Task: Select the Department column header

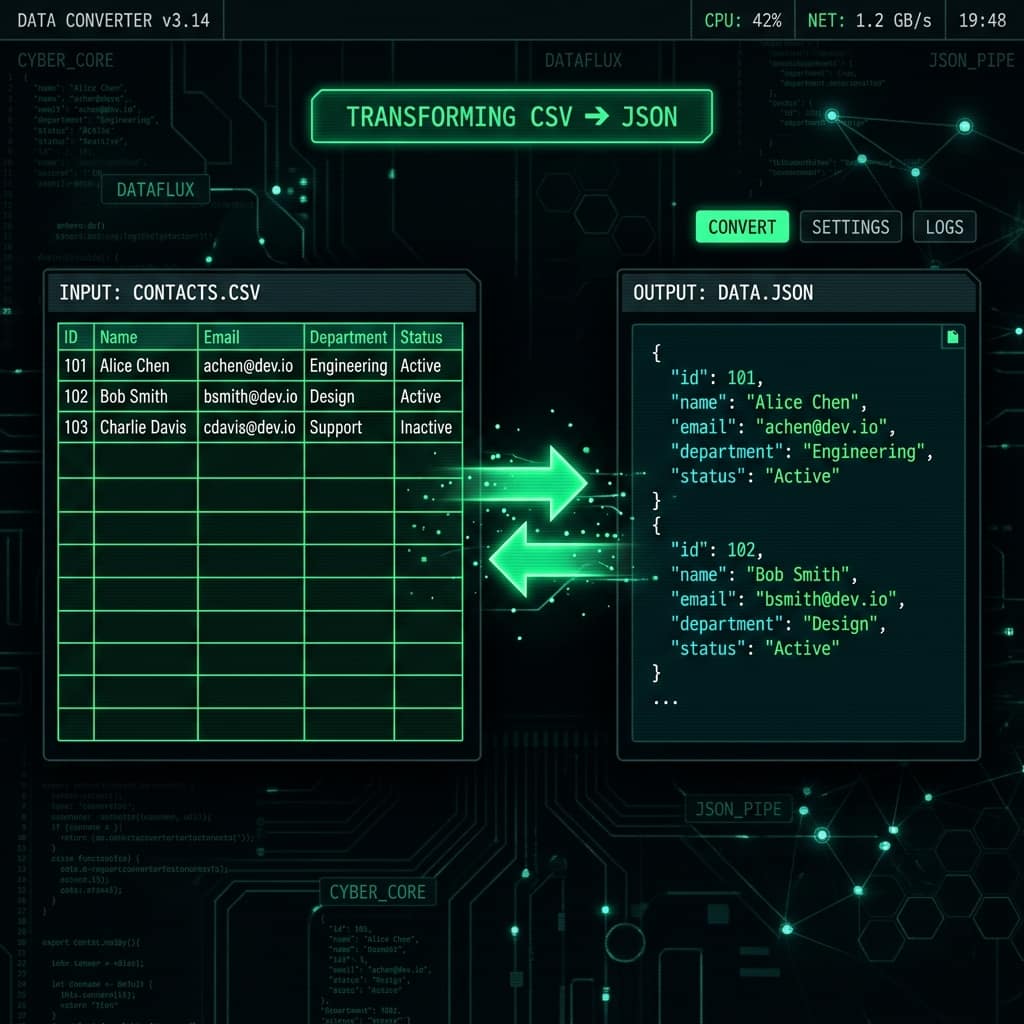Action: (349, 337)
